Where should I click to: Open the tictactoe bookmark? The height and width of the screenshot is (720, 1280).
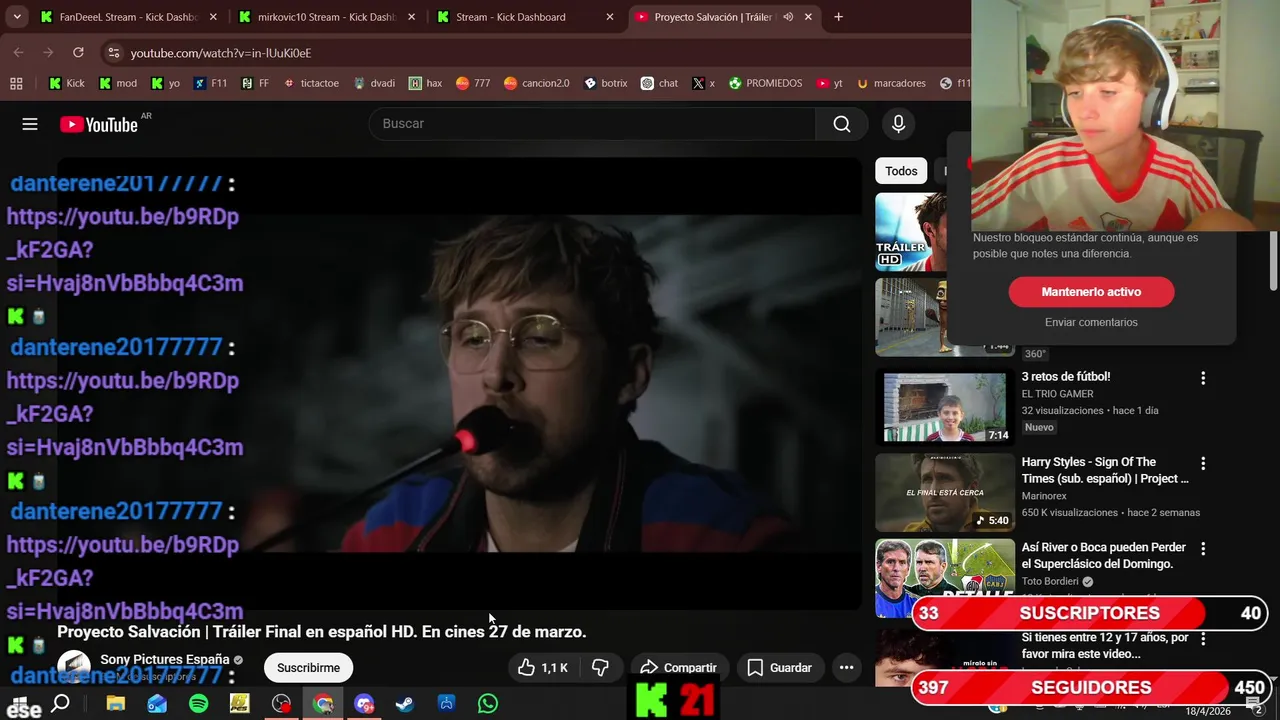311,83
